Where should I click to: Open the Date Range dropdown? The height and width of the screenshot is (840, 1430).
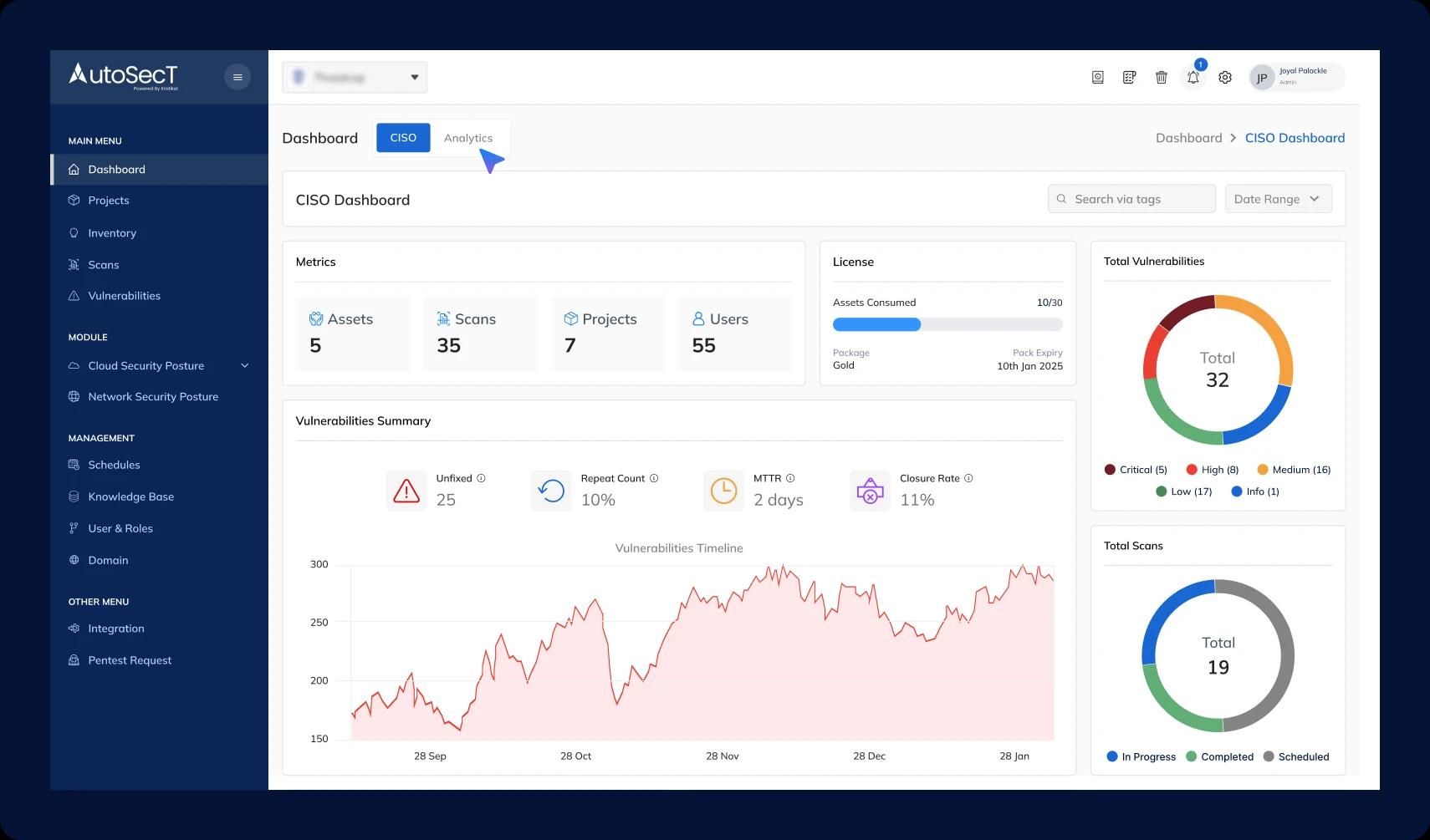pos(1278,199)
